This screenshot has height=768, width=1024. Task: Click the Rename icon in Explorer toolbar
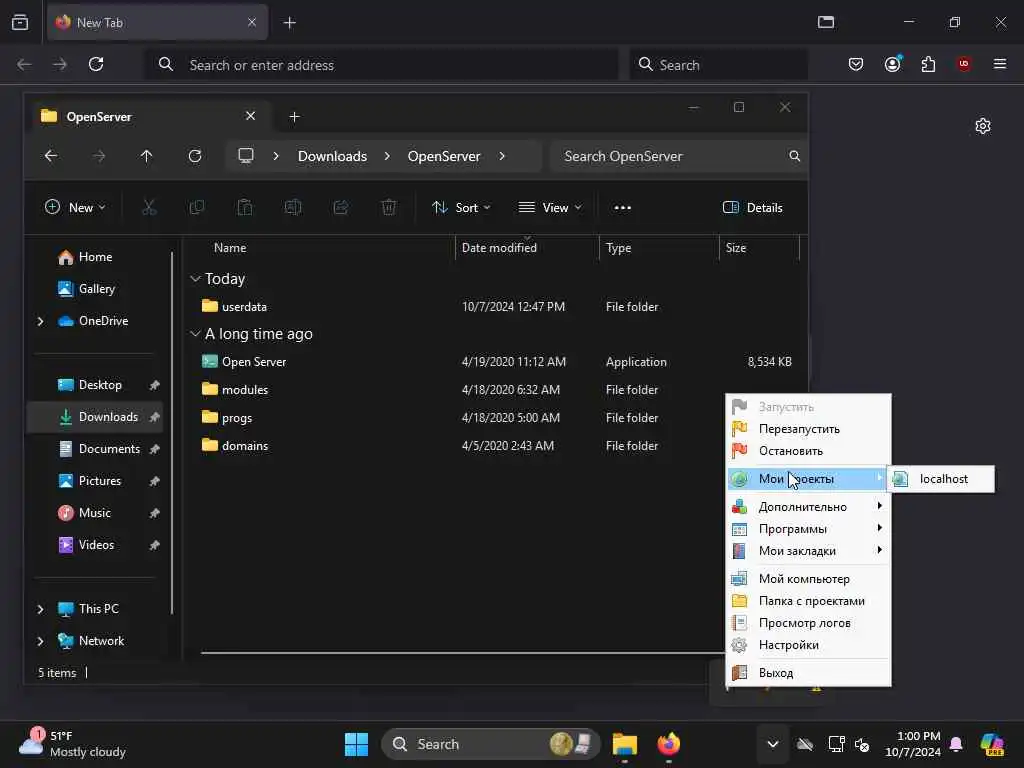coord(293,208)
